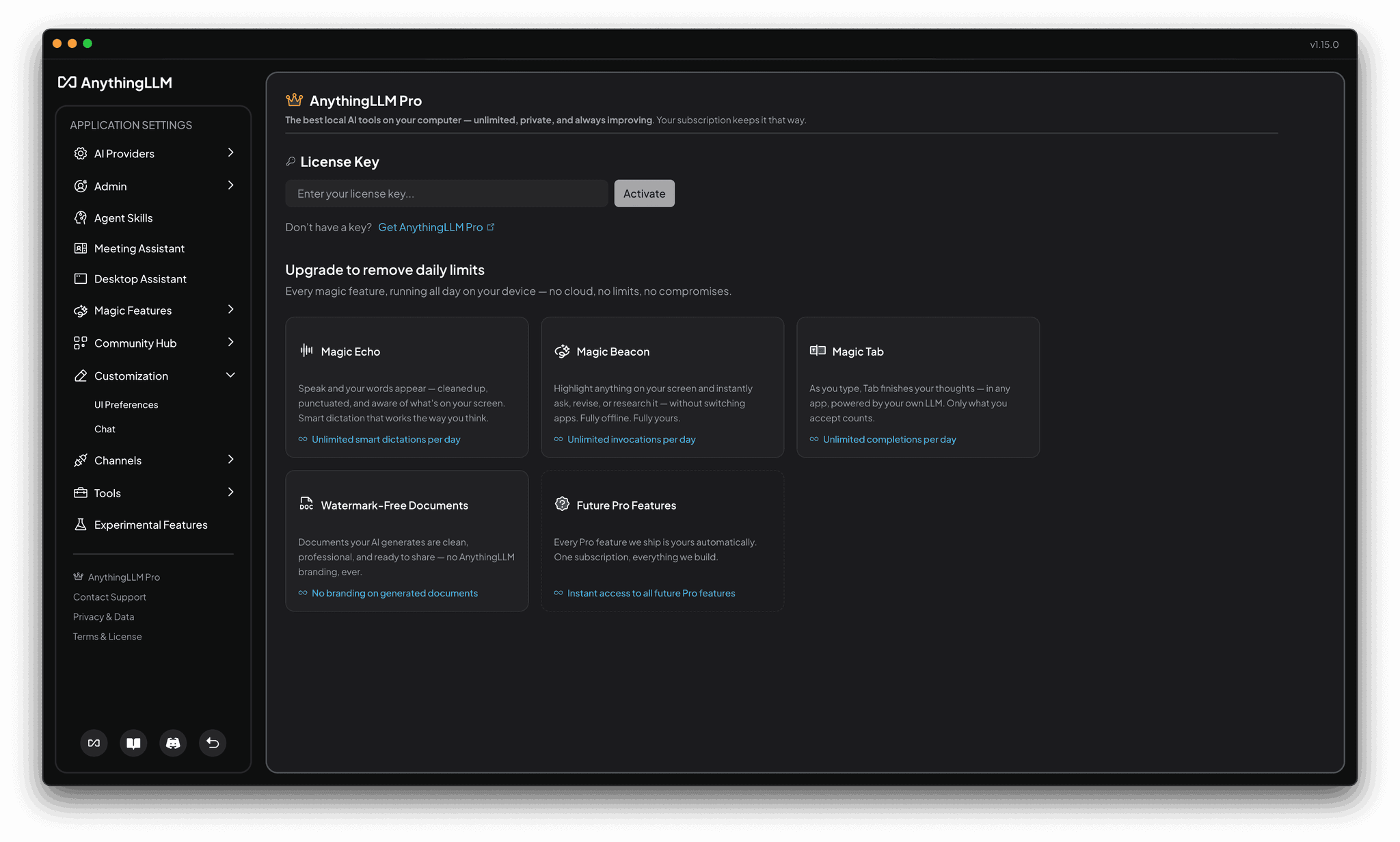Image resolution: width=1400 pixels, height=842 pixels.
Task: Click the external link icon after Get AnythingLLM Pro
Action: [x=491, y=227]
